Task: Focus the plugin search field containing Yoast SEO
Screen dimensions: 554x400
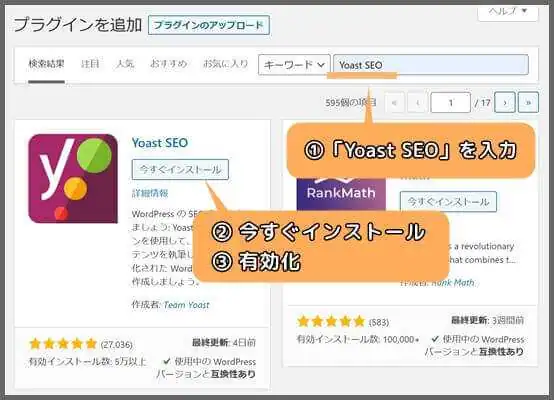Action: coord(431,65)
